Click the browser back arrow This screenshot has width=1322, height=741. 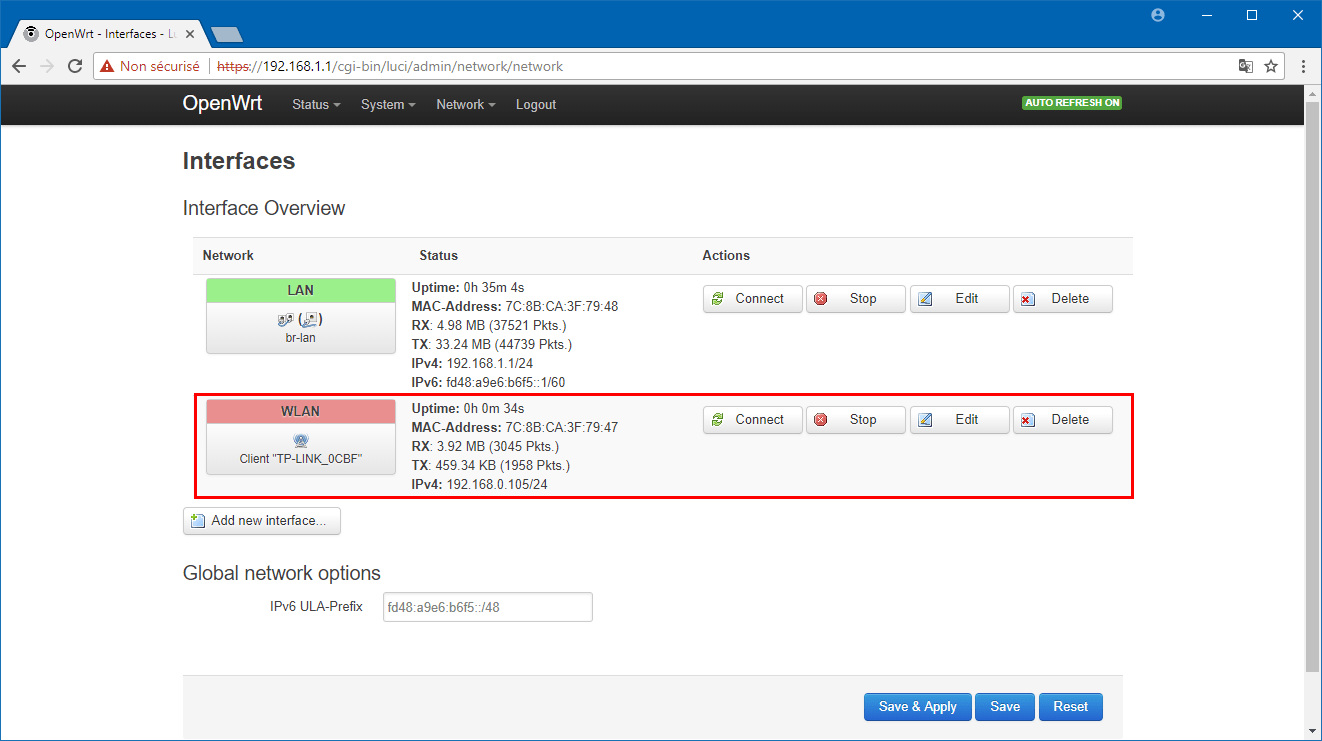[19, 66]
